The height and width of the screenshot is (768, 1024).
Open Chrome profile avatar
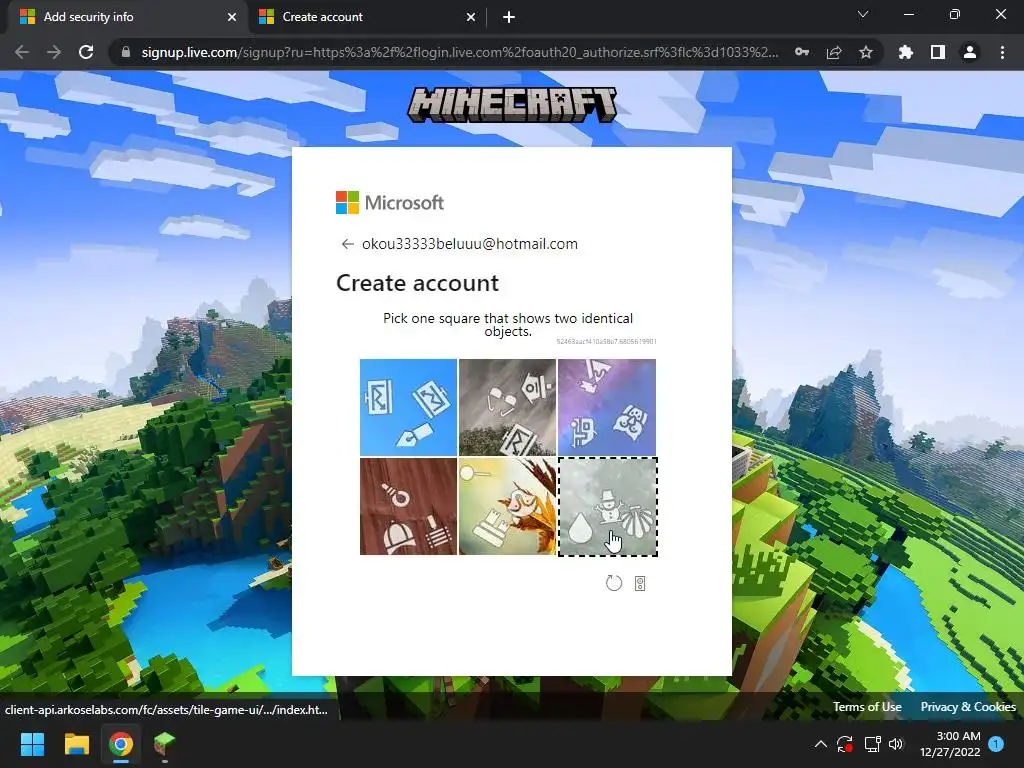[970, 52]
